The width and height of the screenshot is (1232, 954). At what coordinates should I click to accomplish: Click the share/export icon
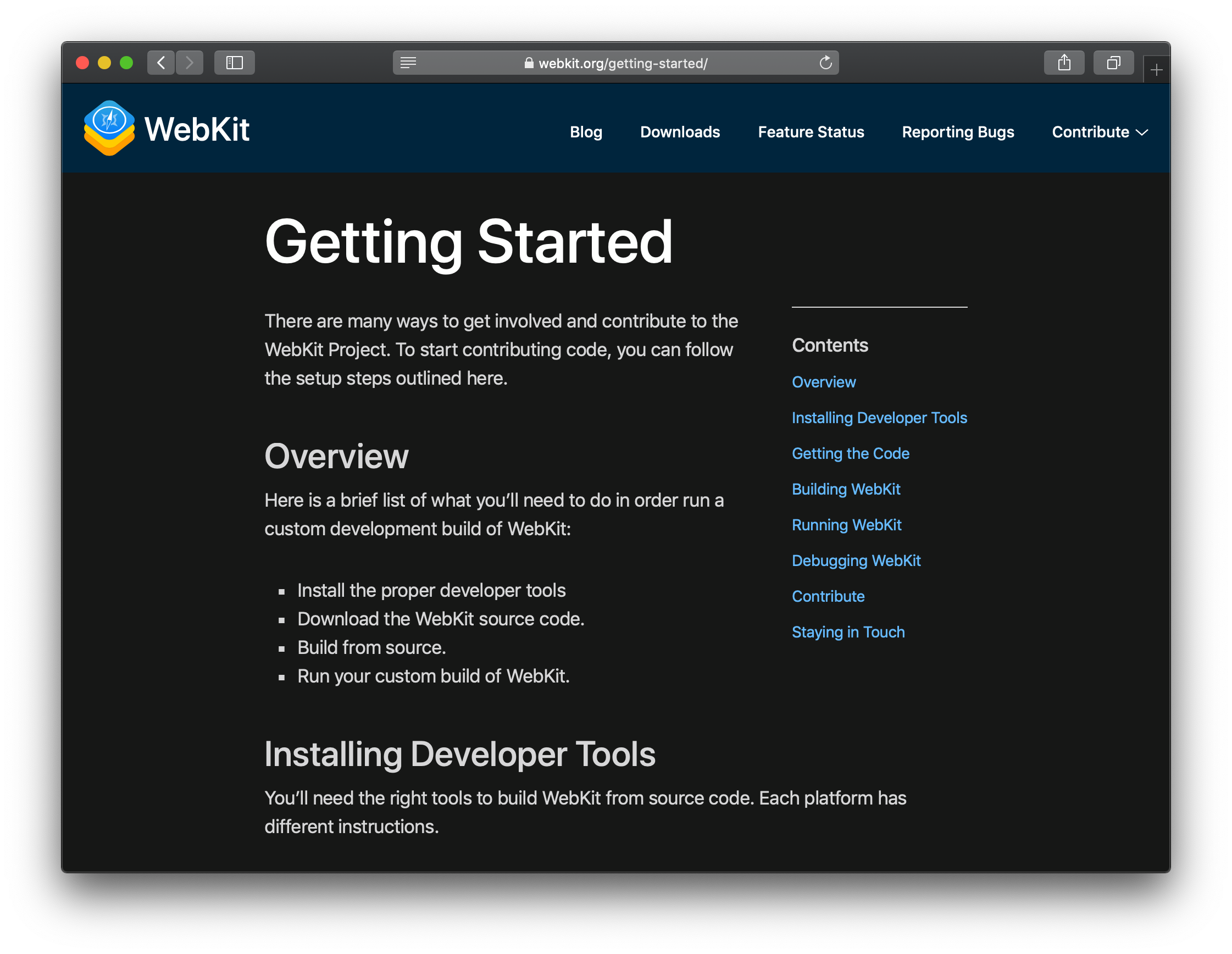coord(1065,63)
